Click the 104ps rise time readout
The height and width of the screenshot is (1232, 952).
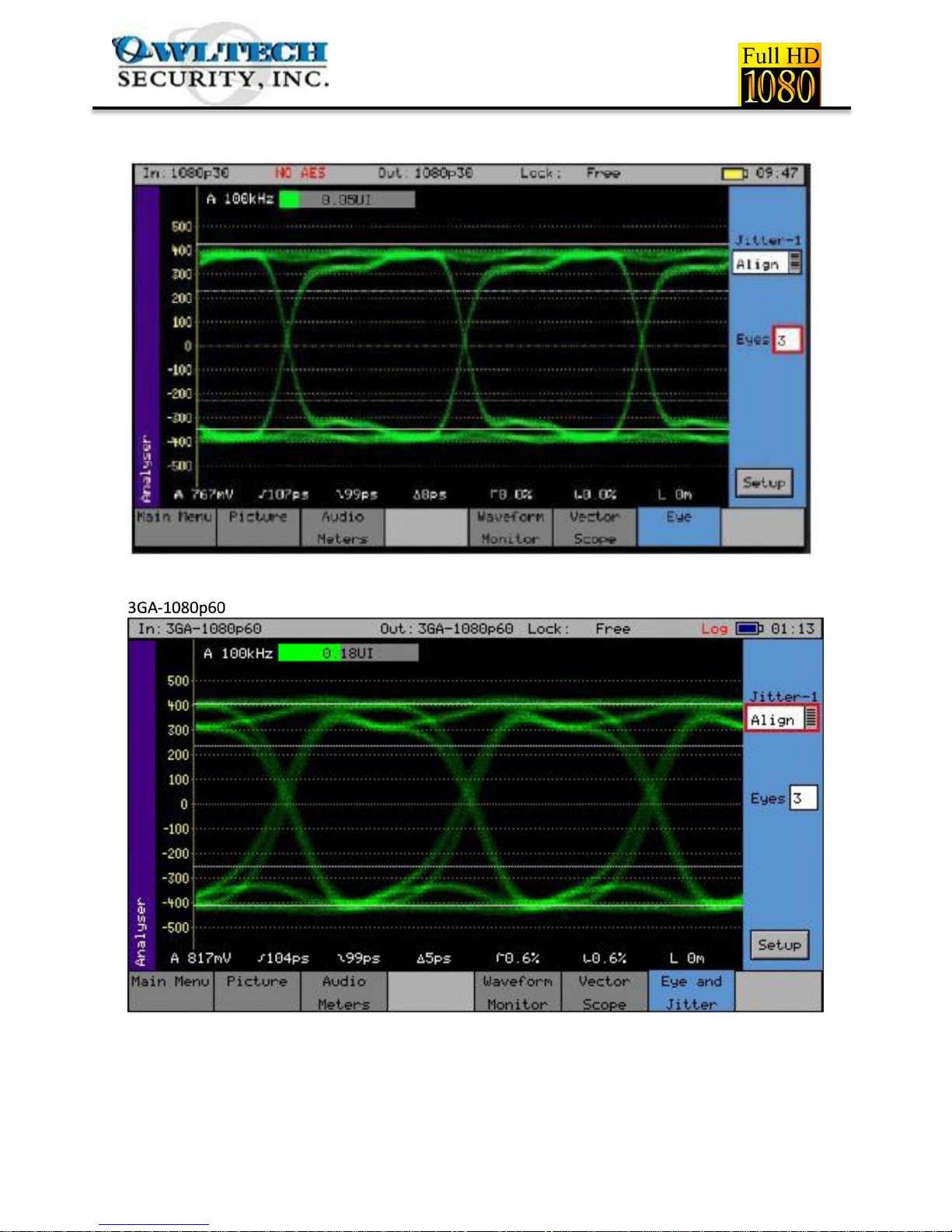(x=284, y=958)
